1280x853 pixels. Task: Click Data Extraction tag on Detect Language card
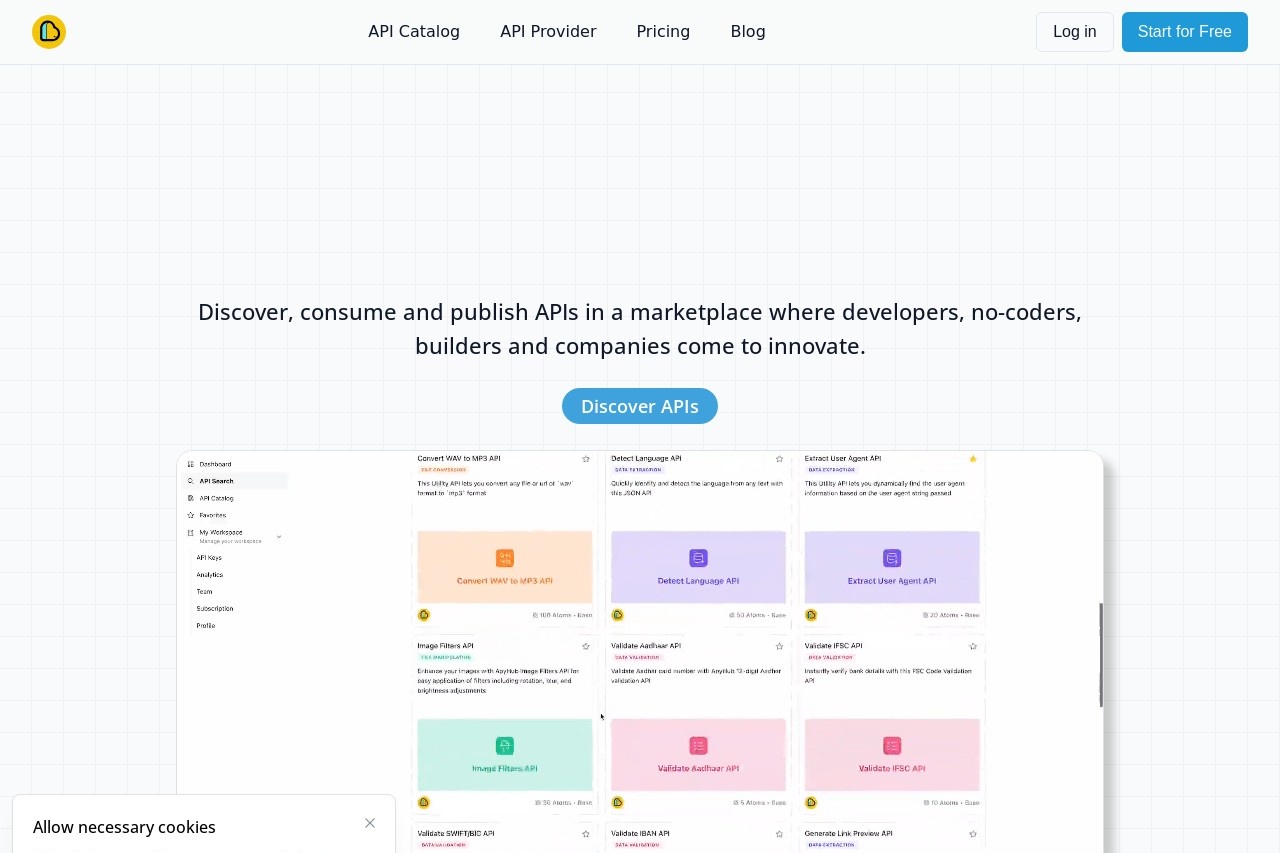coord(638,470)
